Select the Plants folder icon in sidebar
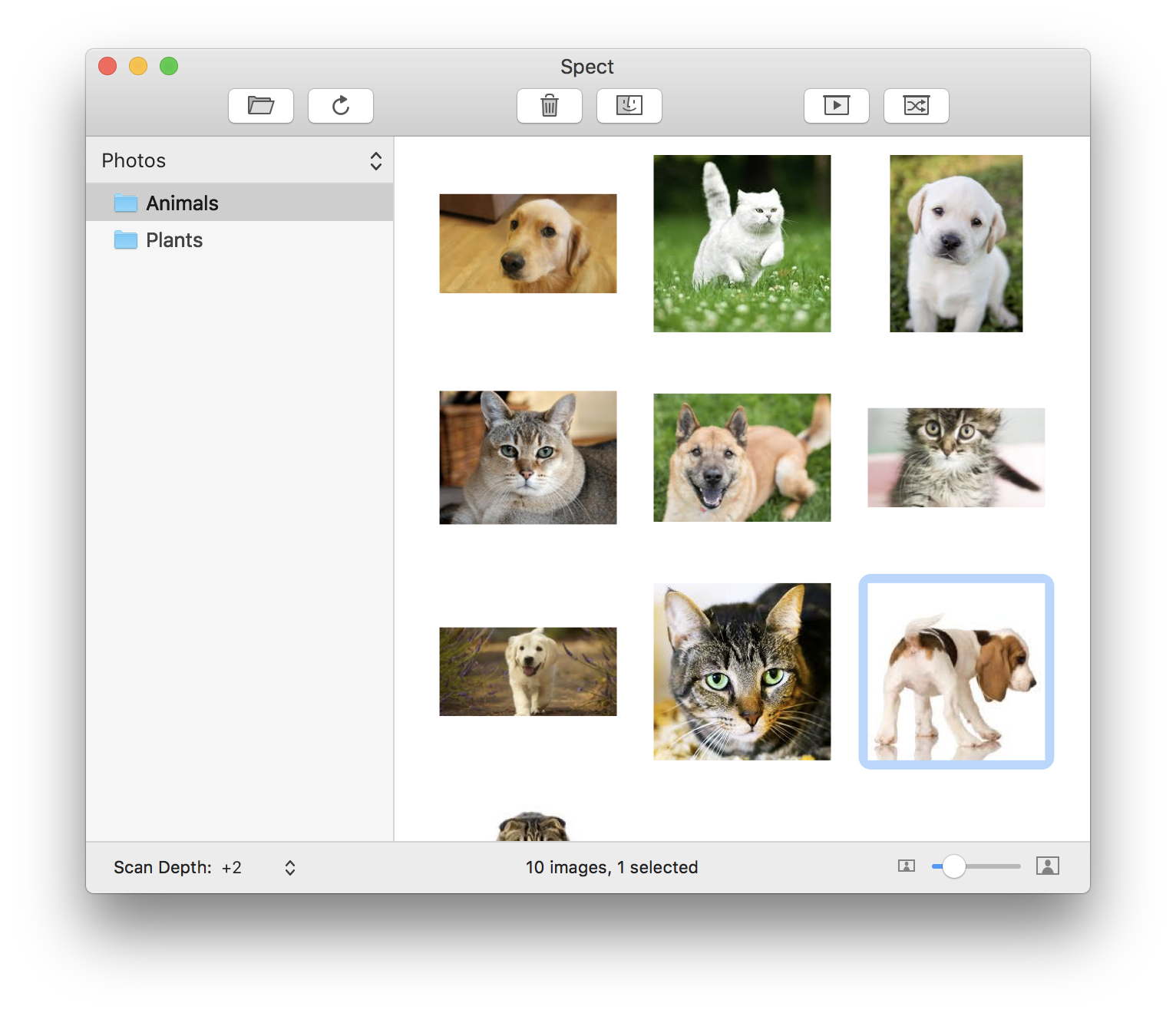The width and height of the screenshot is (1176, 1016). pos(126,240)
